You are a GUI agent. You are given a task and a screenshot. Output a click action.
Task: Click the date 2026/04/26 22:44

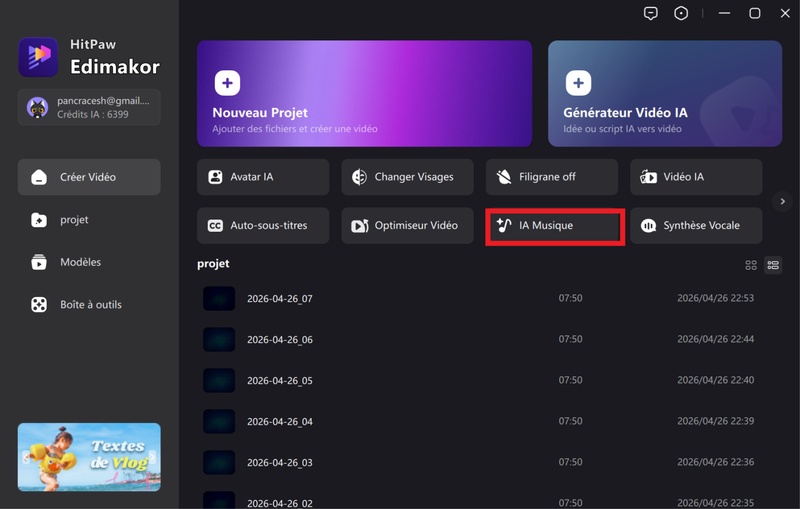click(715, 339)
